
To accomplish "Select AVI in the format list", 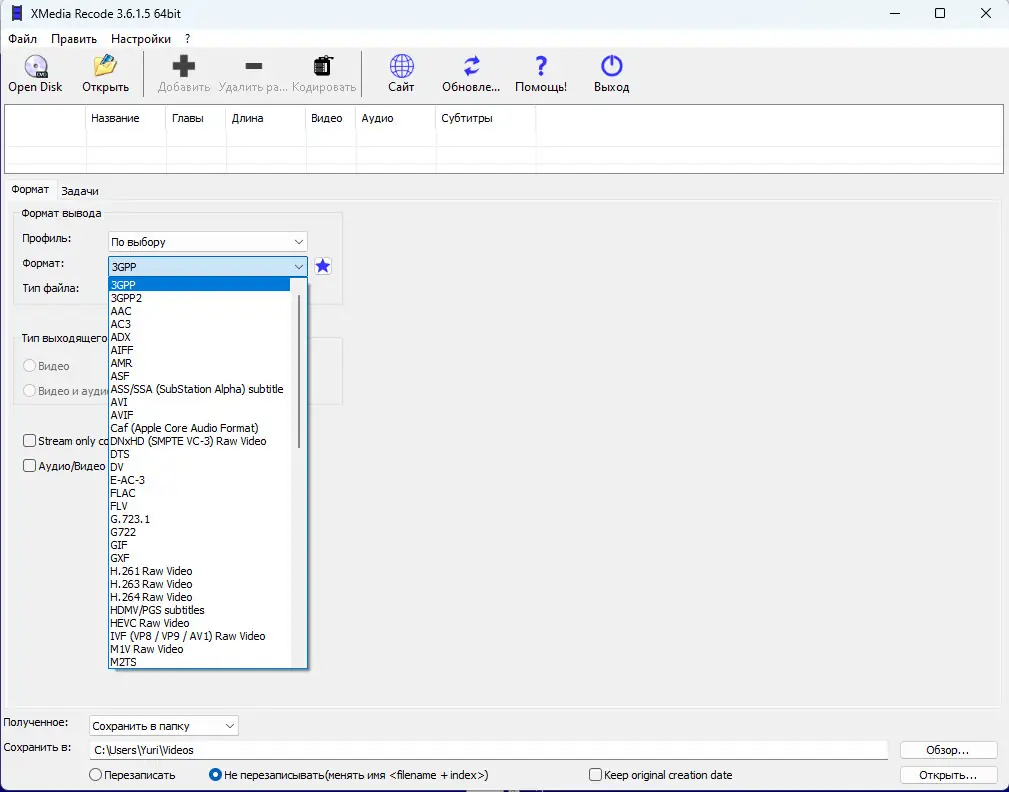I will [x=199, y=402].
